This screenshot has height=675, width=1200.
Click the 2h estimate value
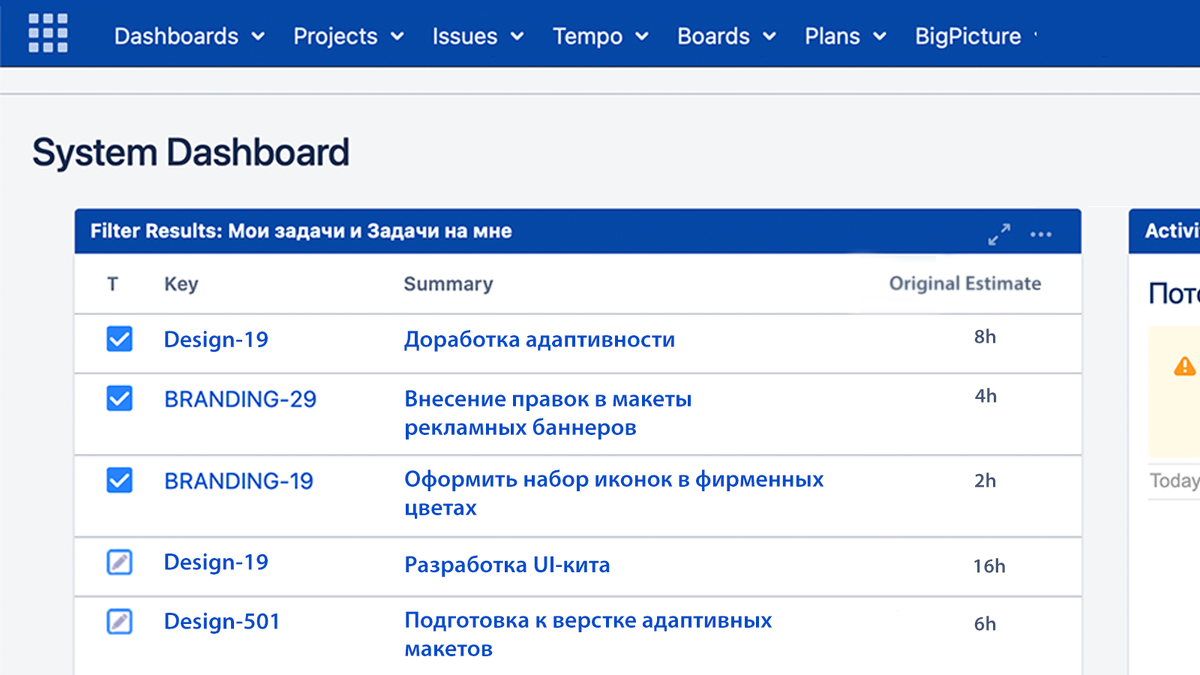click(985, 481)
